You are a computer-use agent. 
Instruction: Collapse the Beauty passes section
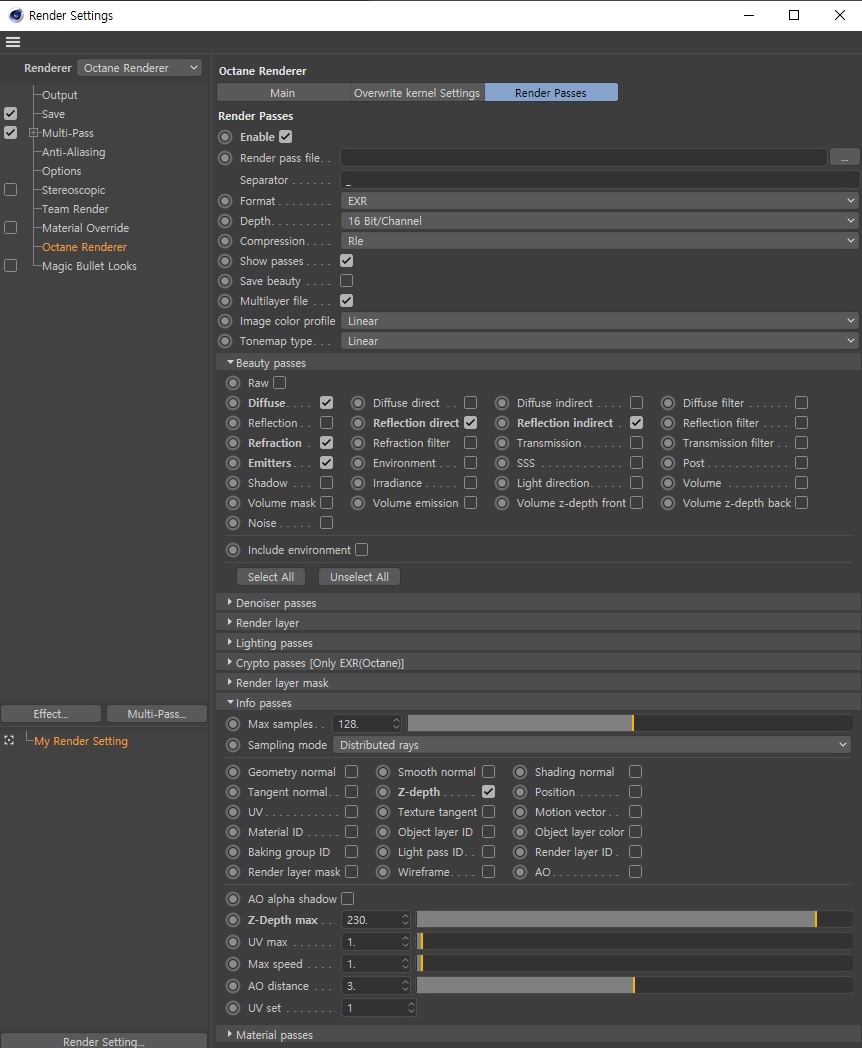click(x=231, y=362)
